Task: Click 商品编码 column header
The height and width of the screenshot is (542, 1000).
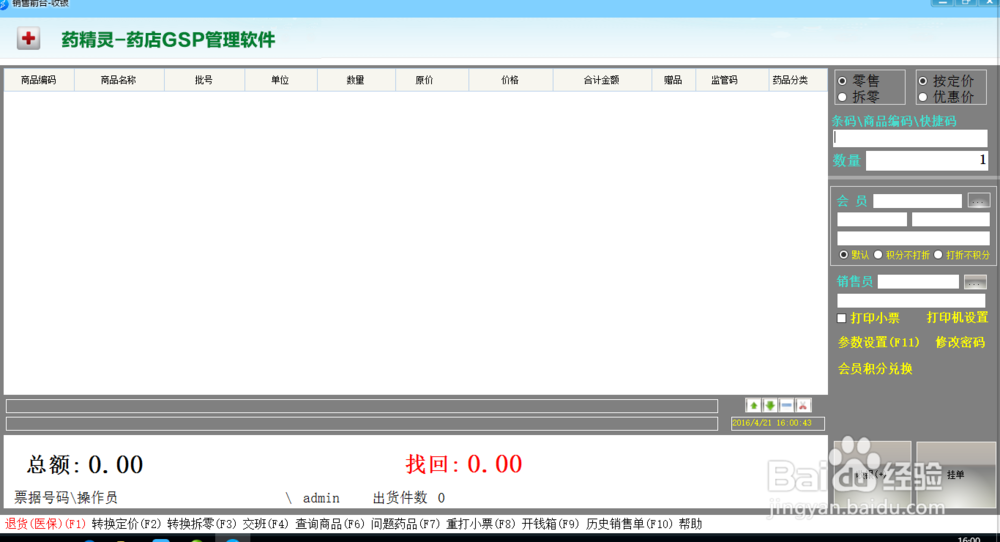Action: [39, 80]
